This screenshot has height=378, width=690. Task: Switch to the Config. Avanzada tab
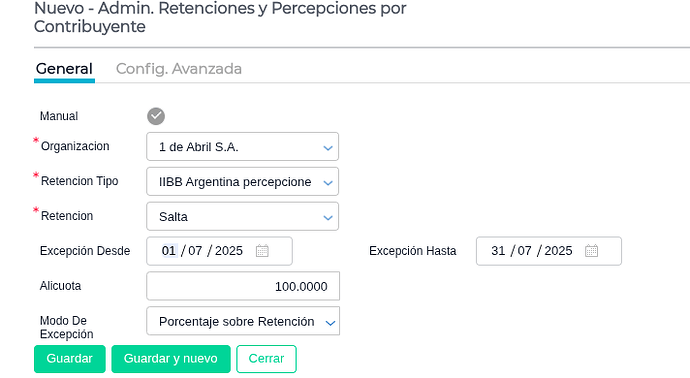tap(179, 69)
